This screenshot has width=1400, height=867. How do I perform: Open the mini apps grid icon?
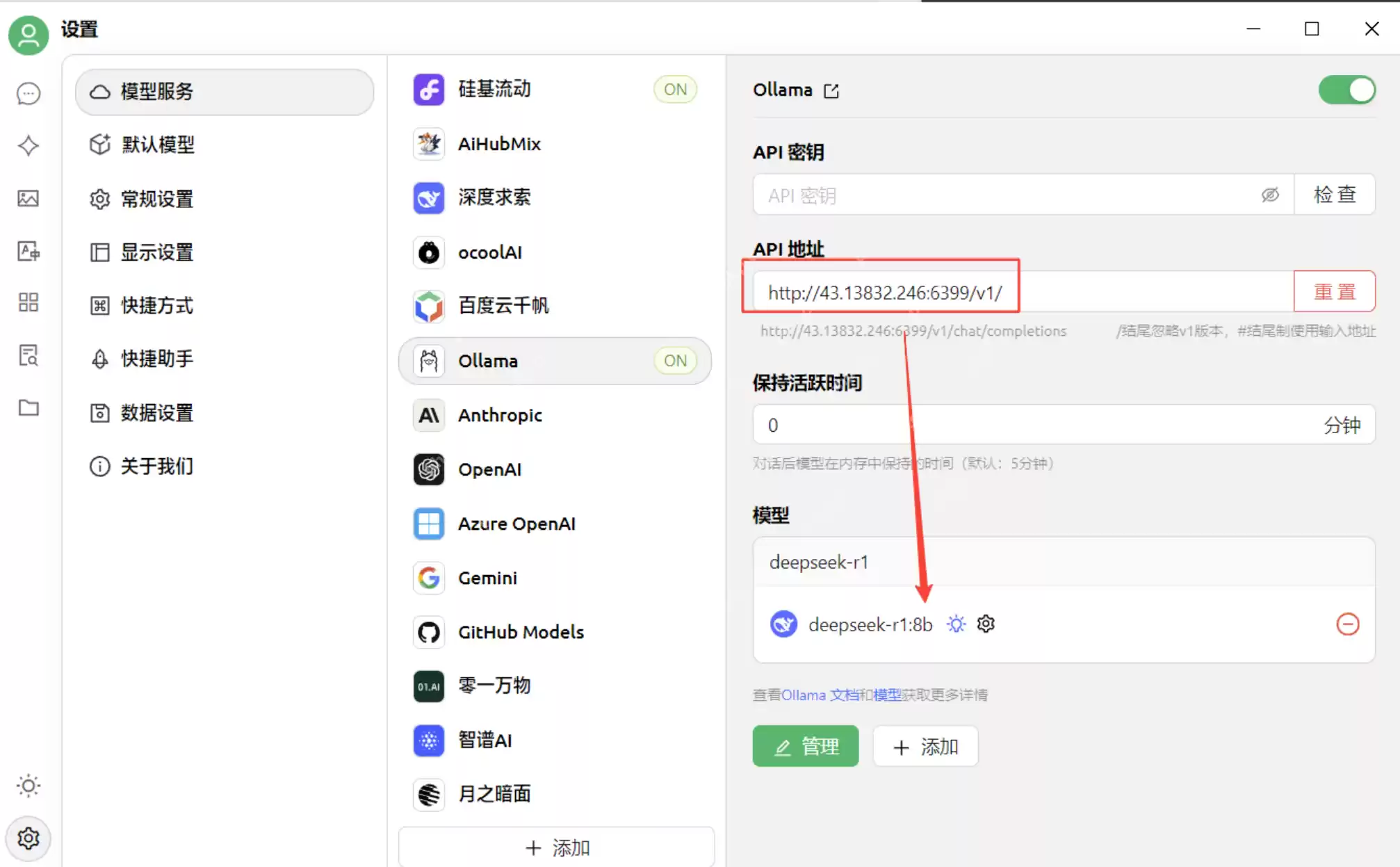[x=28, y=303]
